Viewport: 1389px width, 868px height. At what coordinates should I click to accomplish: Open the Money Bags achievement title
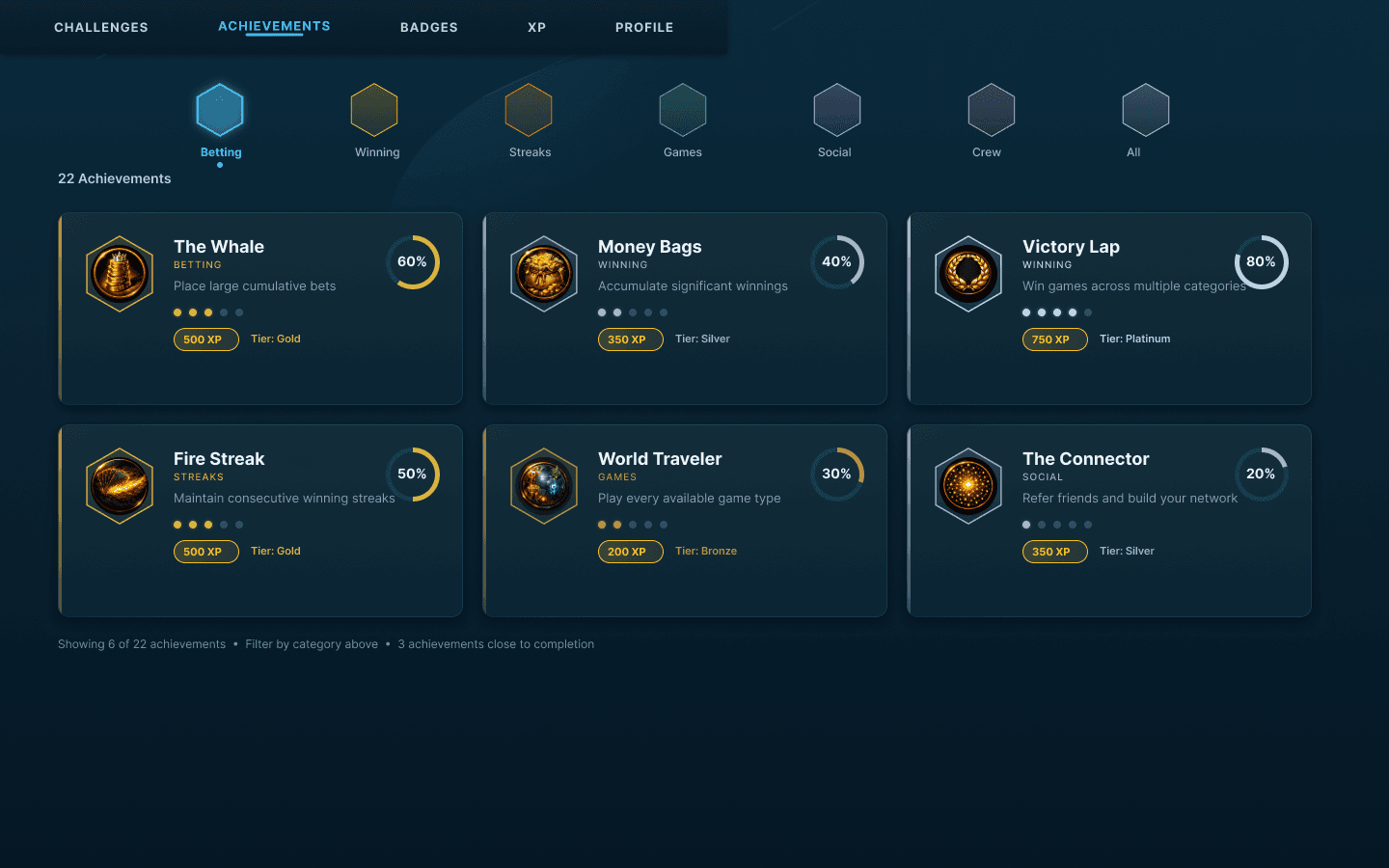coord(650,247)
